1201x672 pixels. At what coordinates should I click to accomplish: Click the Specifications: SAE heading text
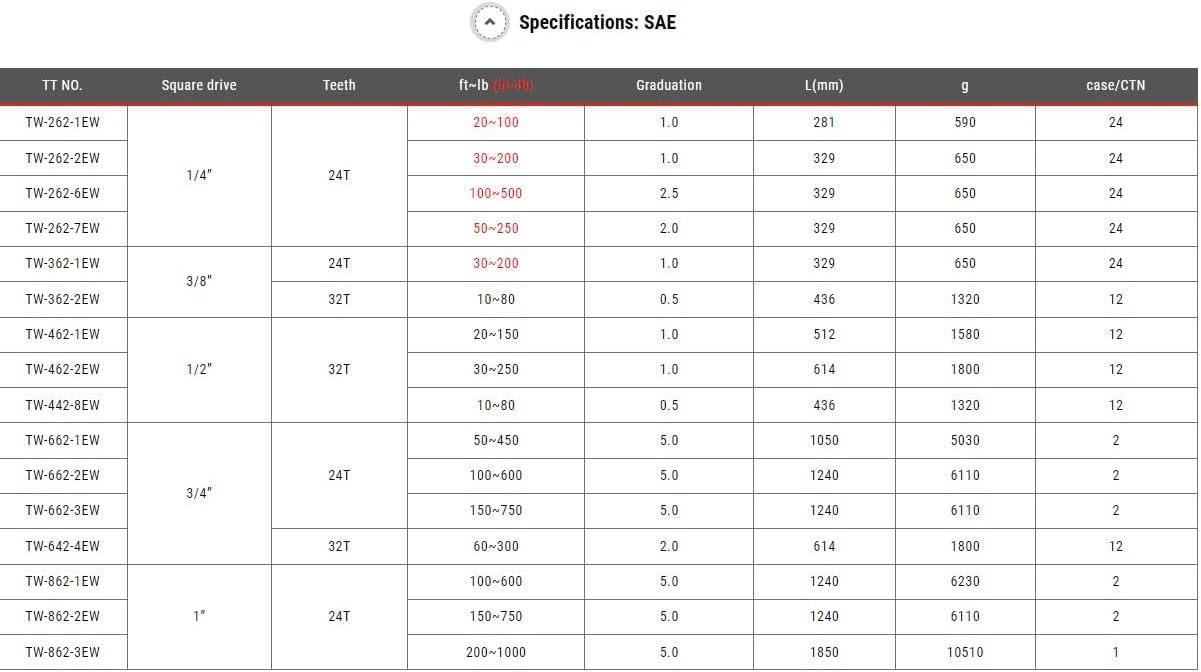[597, 22]
